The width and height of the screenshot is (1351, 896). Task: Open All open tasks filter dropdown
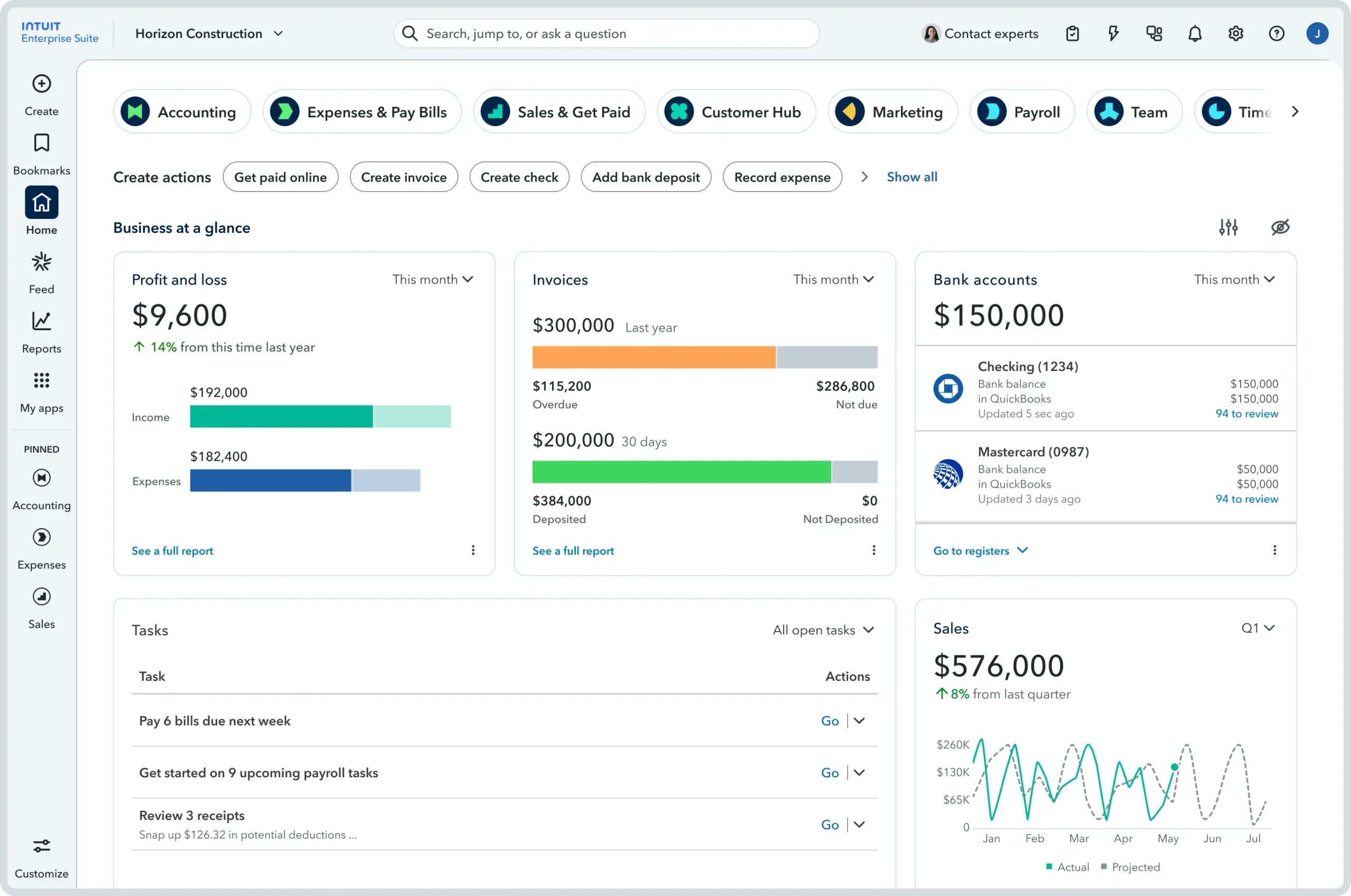point(823,630)
